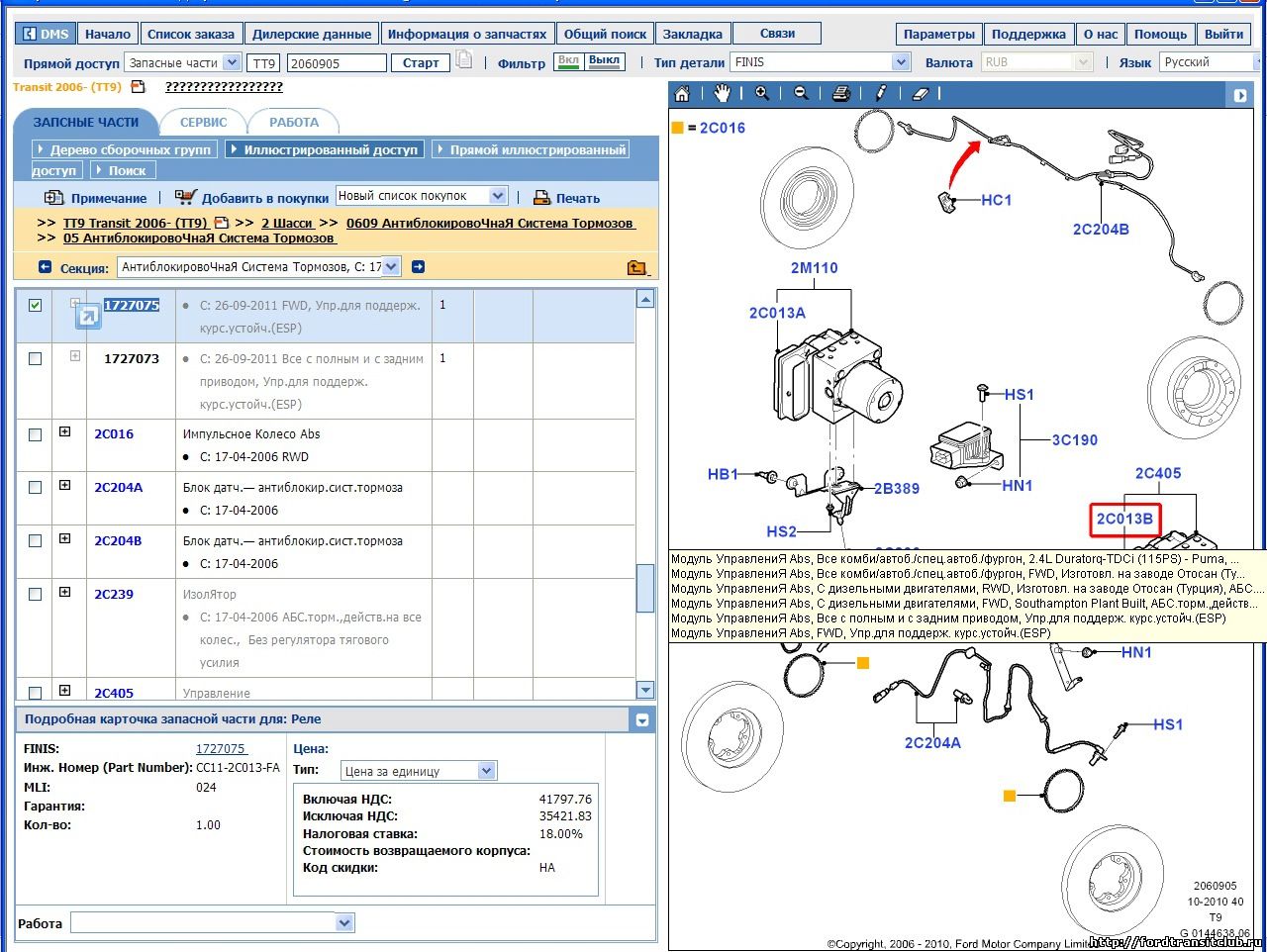
Task: Check the box for 2C239 row
Action: 35,595
